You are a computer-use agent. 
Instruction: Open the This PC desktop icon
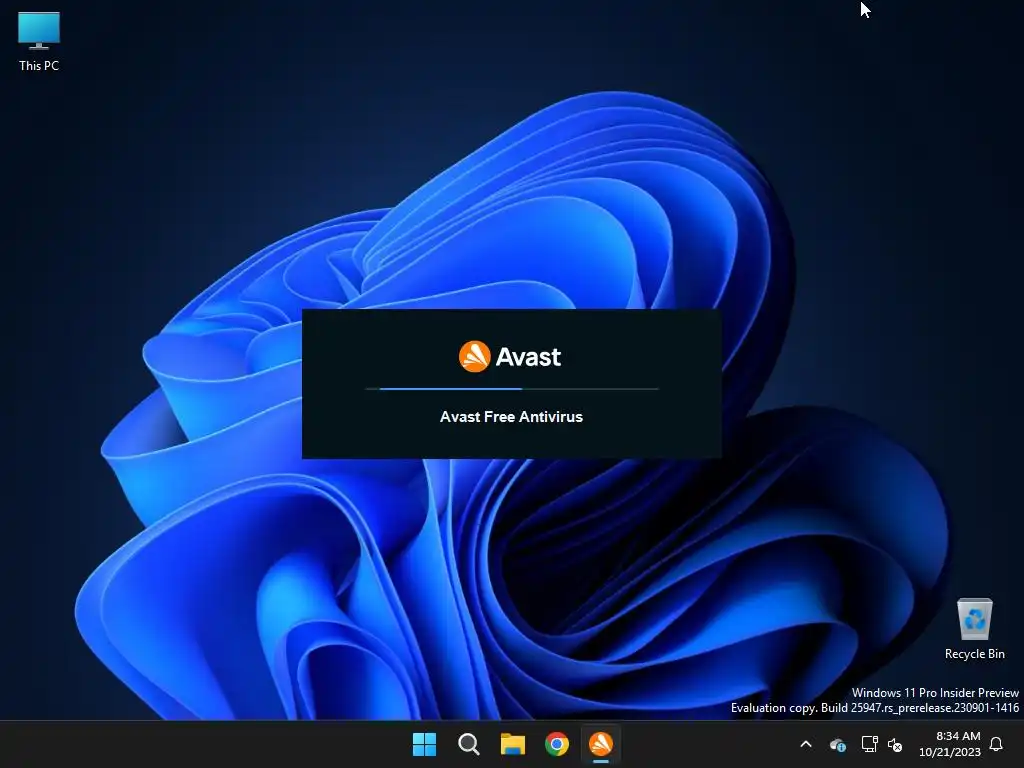point(39,40)
